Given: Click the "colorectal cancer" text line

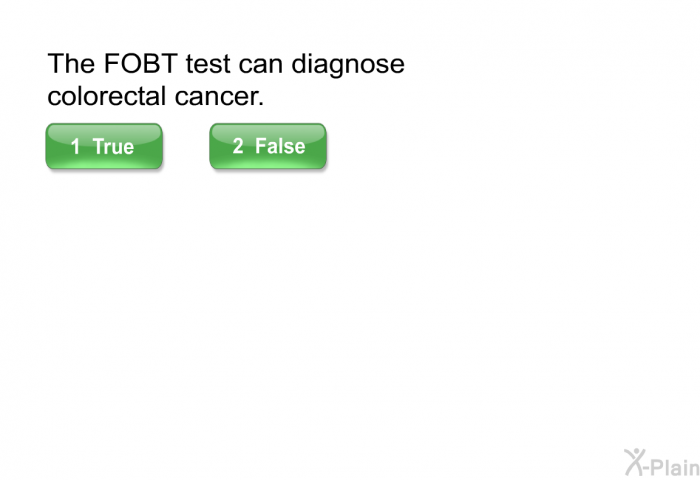Looking at the screenshot, I should click(x=155, y=96).
